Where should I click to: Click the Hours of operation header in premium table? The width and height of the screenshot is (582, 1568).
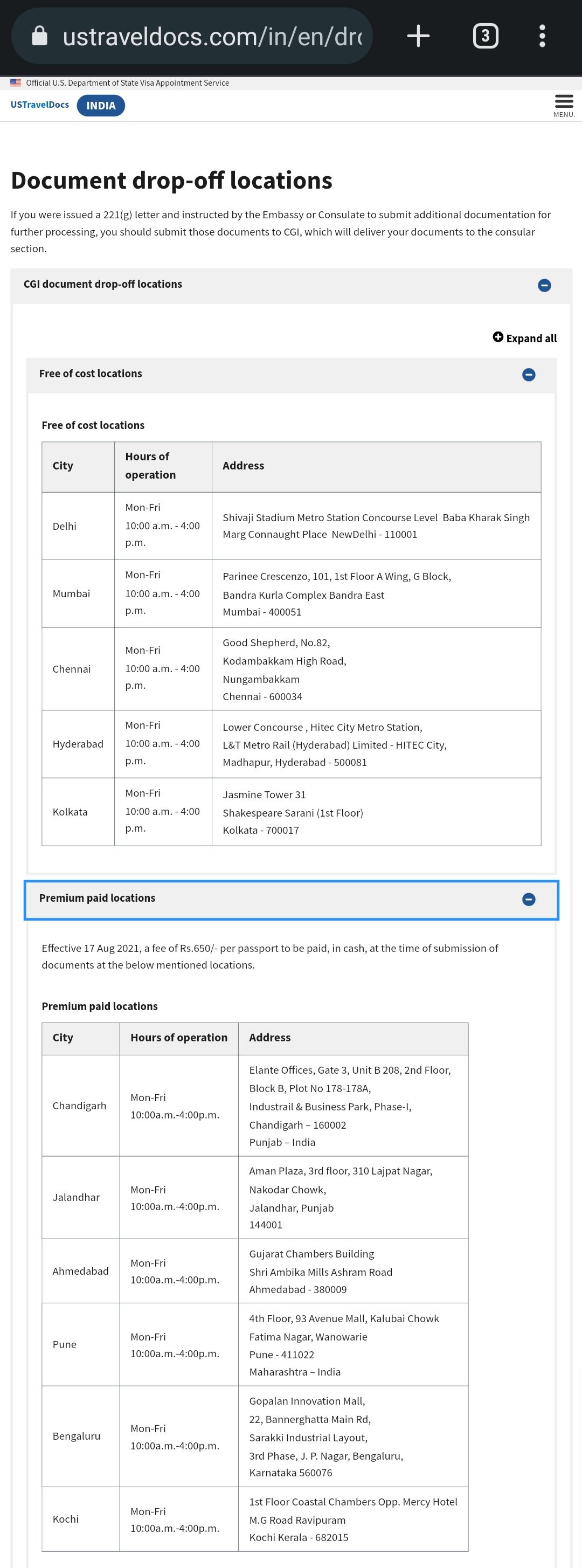coord(179,1038)
